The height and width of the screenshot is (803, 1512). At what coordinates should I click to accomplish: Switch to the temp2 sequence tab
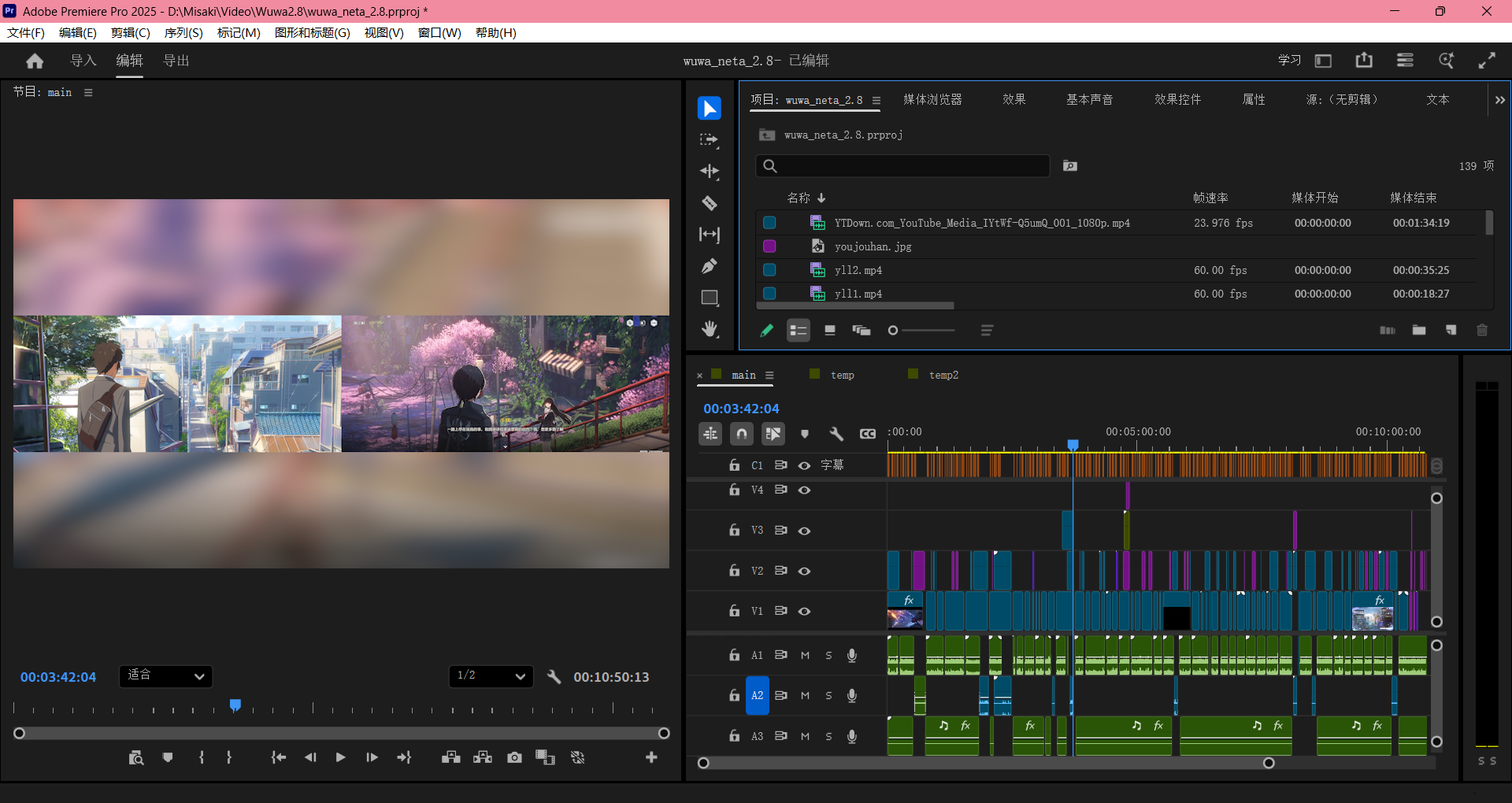point(943,375)
